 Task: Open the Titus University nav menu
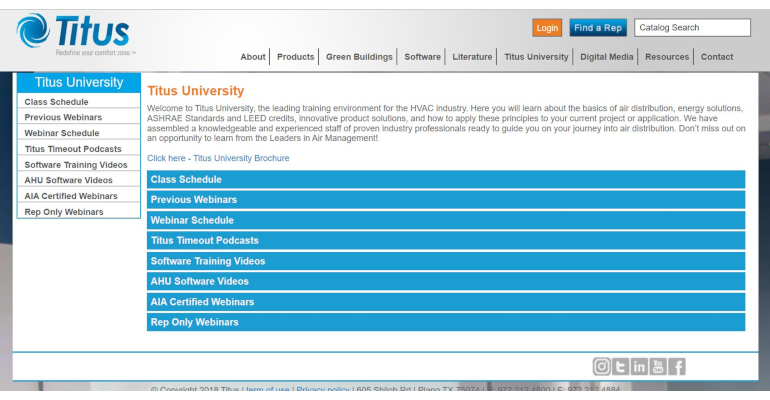(x=536, y=57)
